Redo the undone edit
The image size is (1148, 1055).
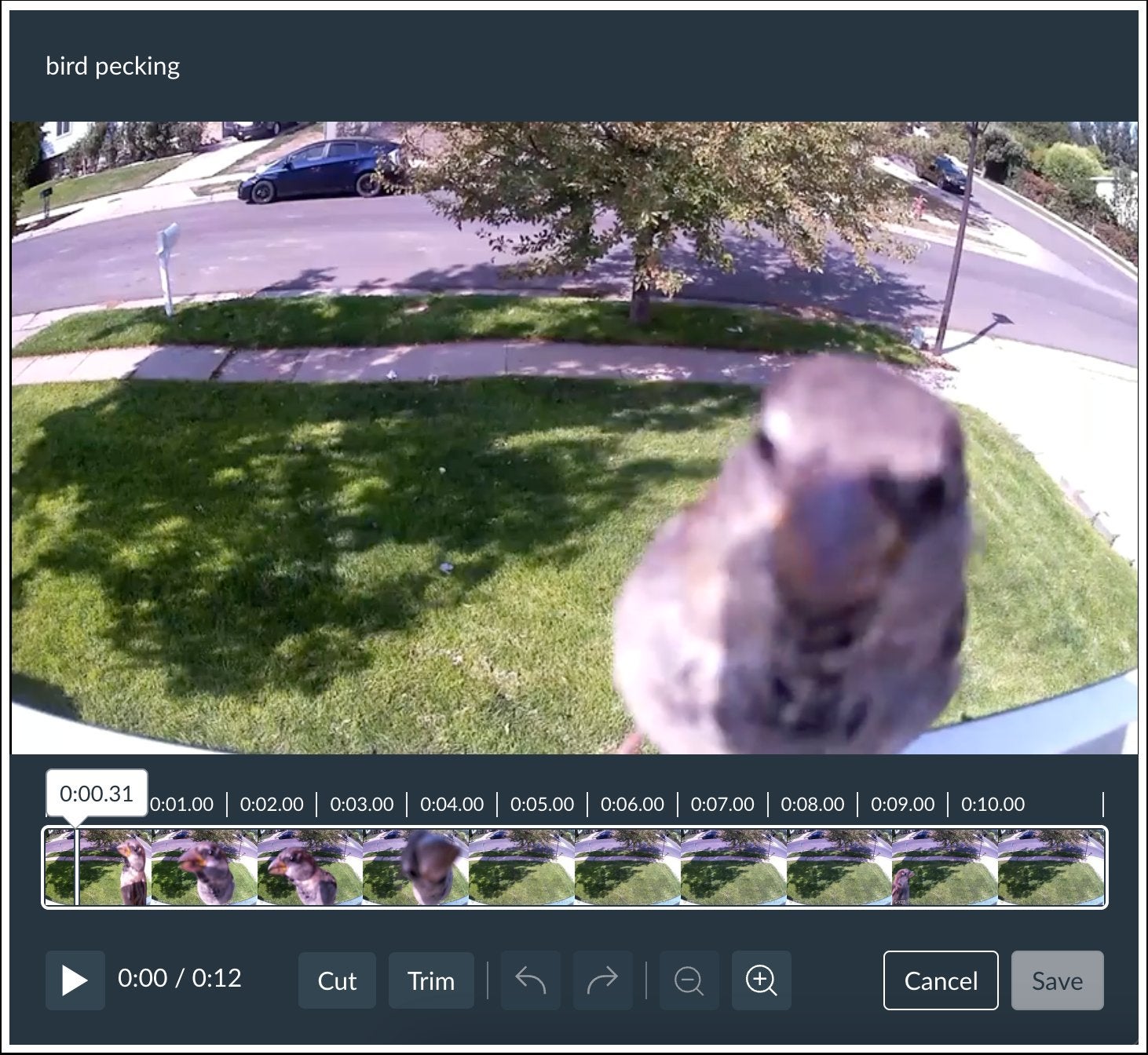click(x=602, y=980)
